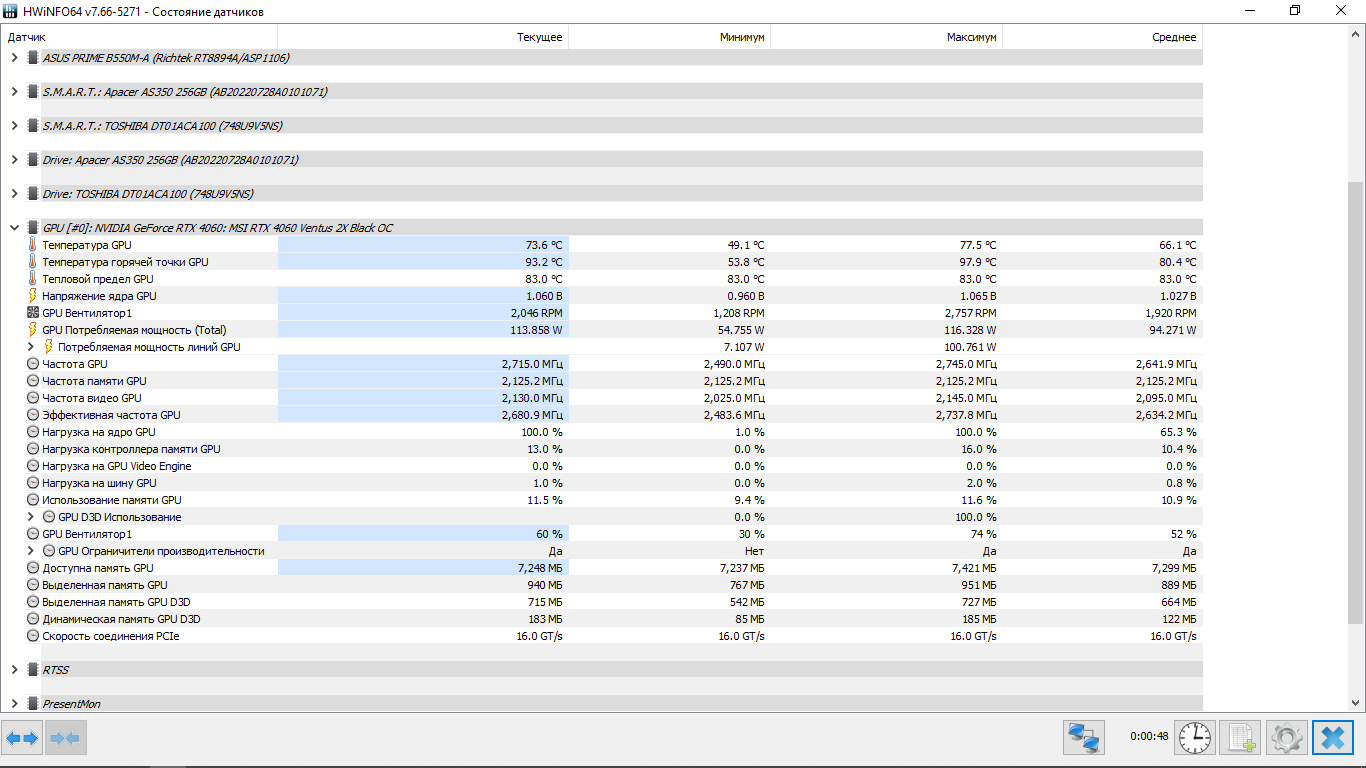Click the greyed collapse-columns arrows button
Viewport: 1366px width, 768px height.
tap(65, 738)
